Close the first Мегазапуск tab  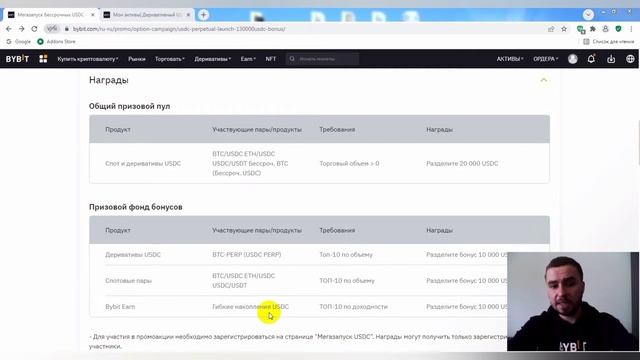pyautogui.click(x=93, y=15)
